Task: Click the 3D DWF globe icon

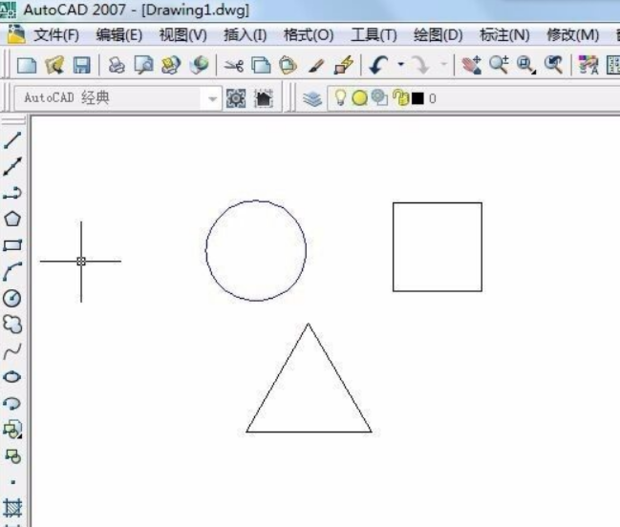Action: pos(199,64)
